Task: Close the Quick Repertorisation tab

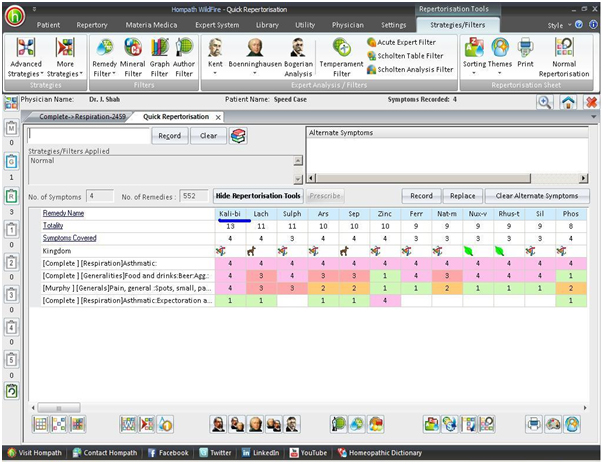Action: [x=218, y=117]
